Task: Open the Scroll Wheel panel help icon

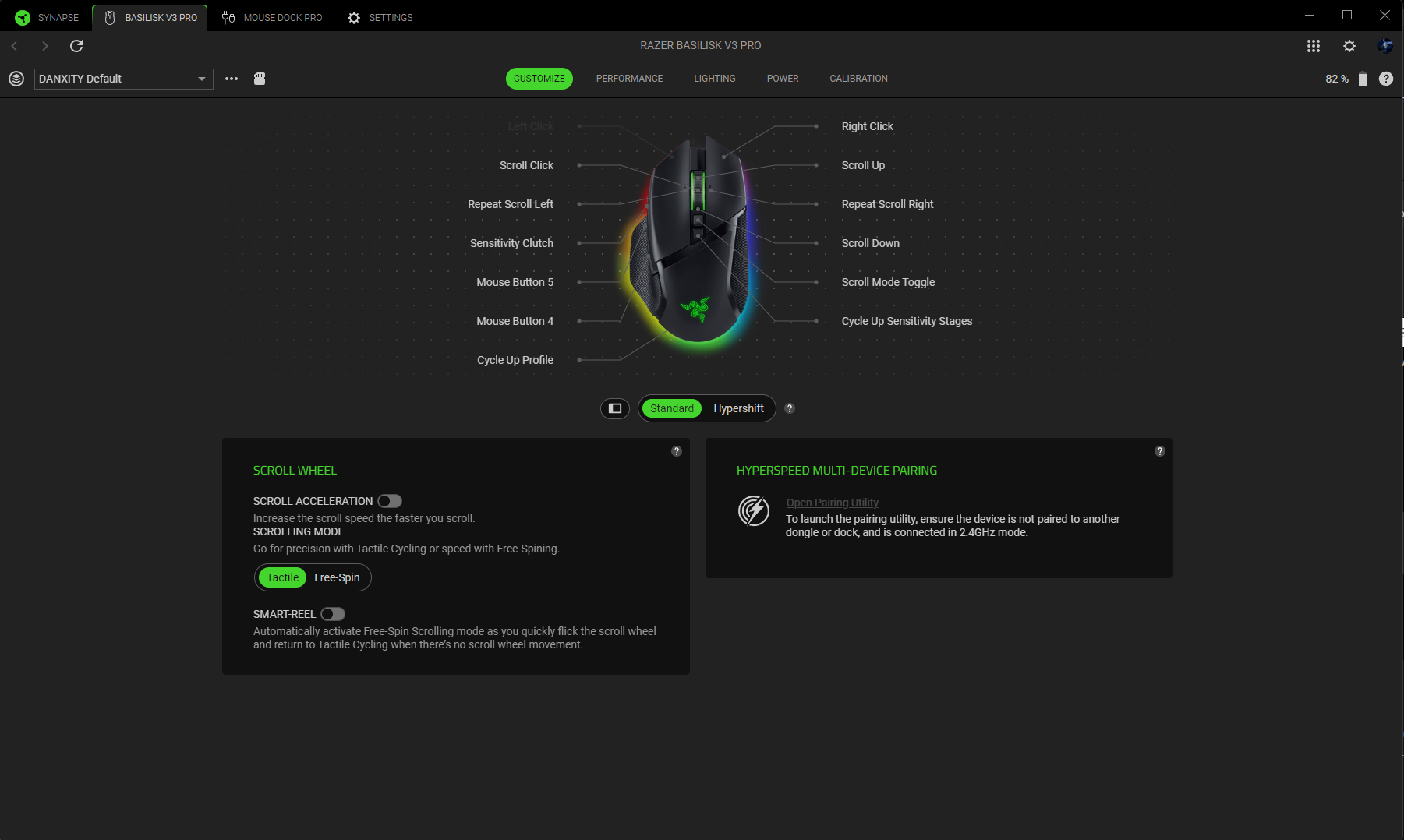Action: pyautogui.click(x=677, y=451)
